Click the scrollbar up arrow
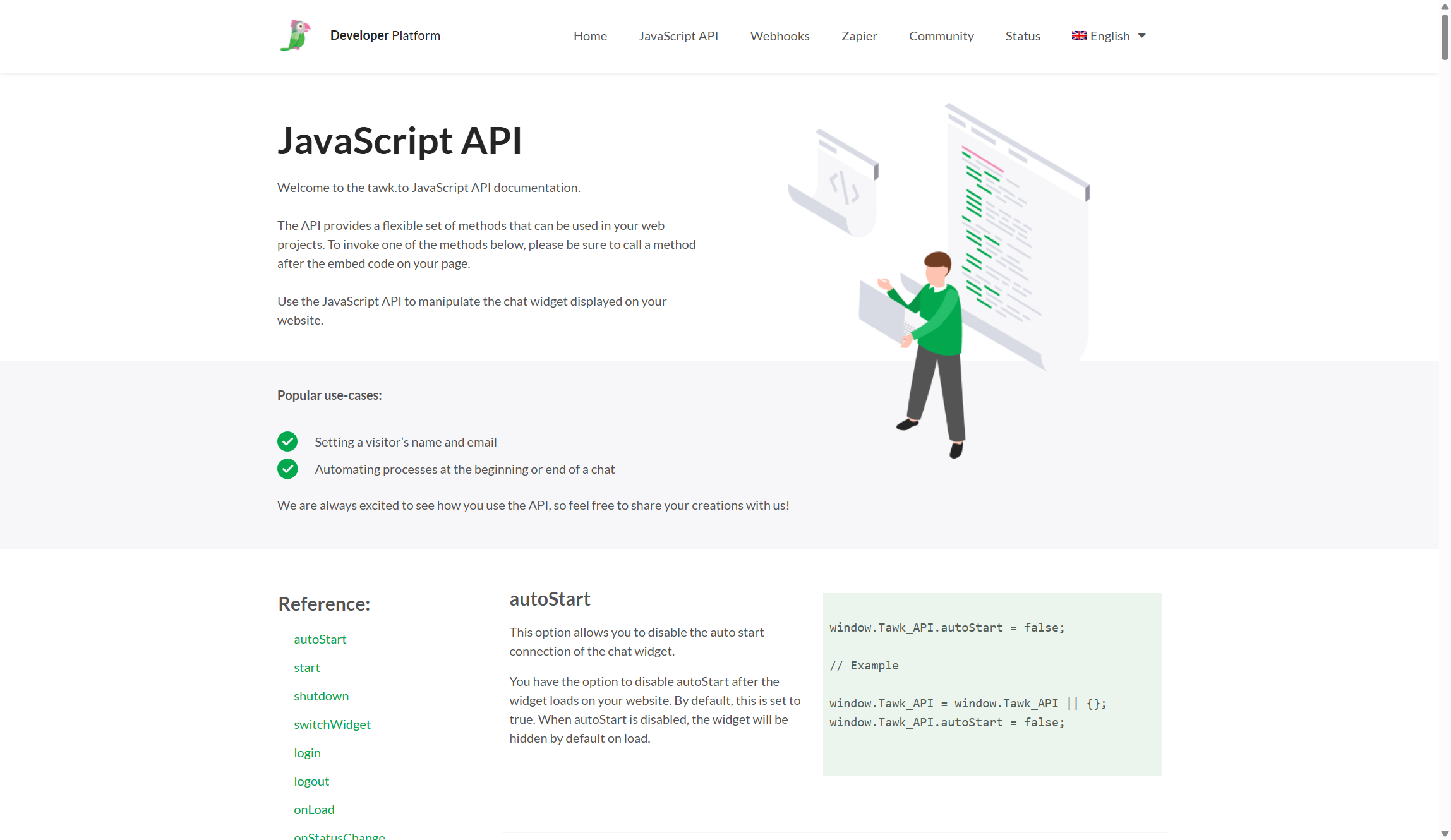1451x840 pixels. (x=1445, y=6)
